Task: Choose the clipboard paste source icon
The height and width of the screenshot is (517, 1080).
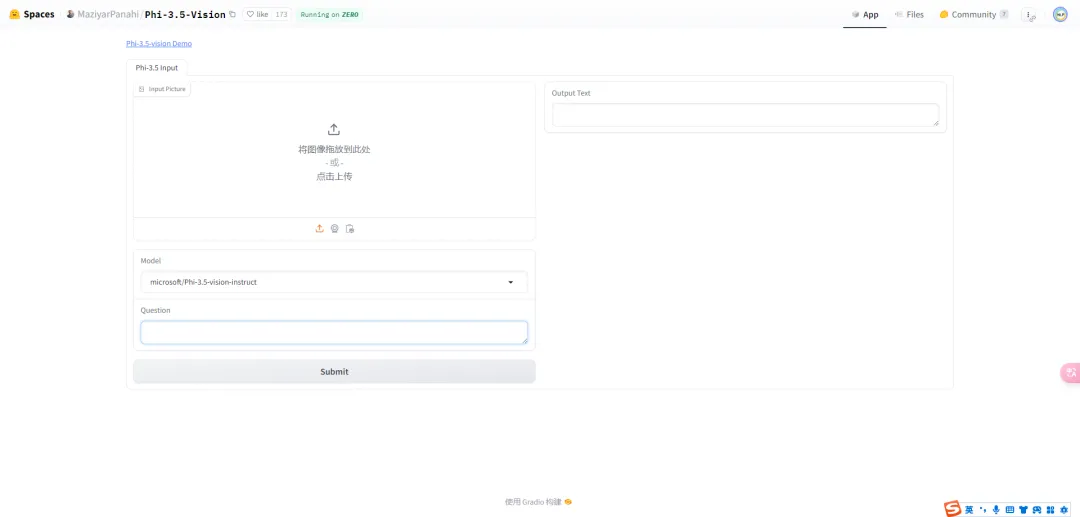Action: point(350,229)
